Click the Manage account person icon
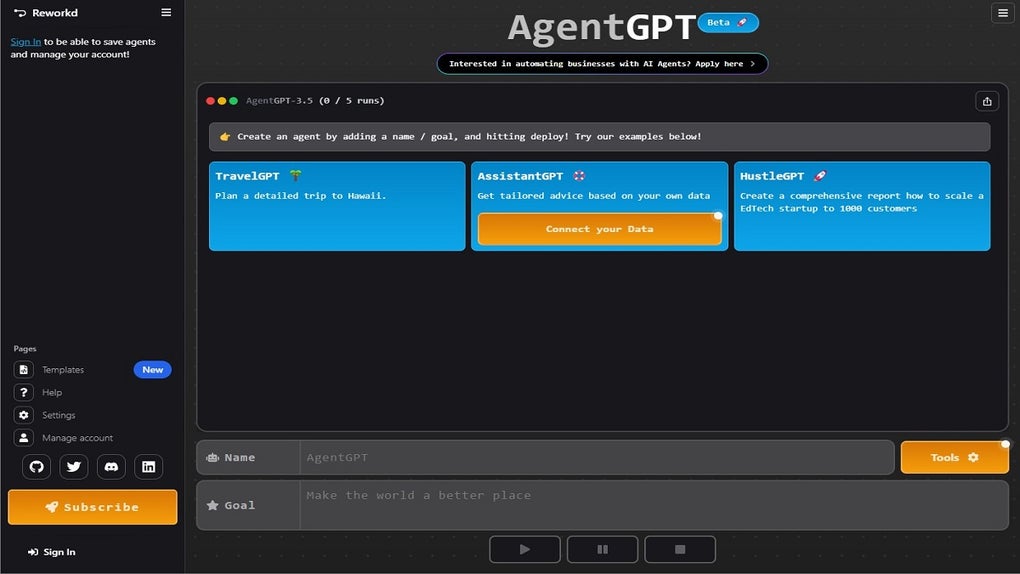Image resolution: width=1020 pixels, height=574 pixels. pos(23,438)
